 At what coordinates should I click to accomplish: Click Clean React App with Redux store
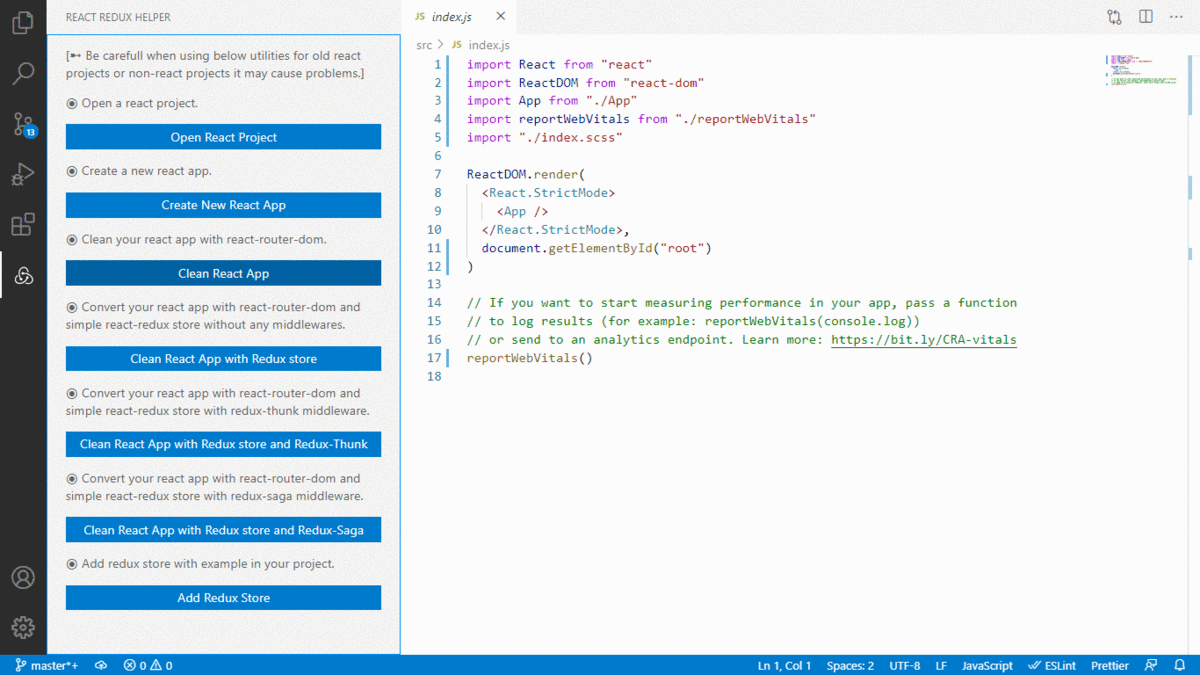coord(223,359)
